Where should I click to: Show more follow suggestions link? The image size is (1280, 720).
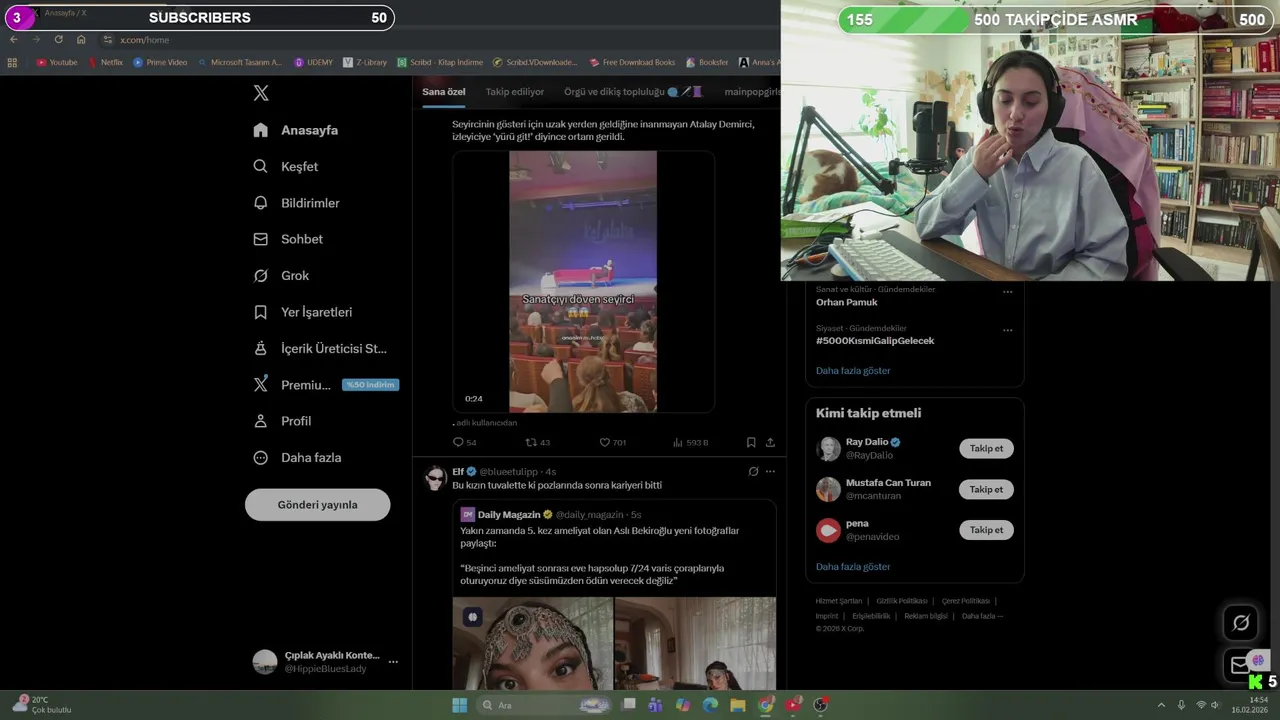coord(853,567)
